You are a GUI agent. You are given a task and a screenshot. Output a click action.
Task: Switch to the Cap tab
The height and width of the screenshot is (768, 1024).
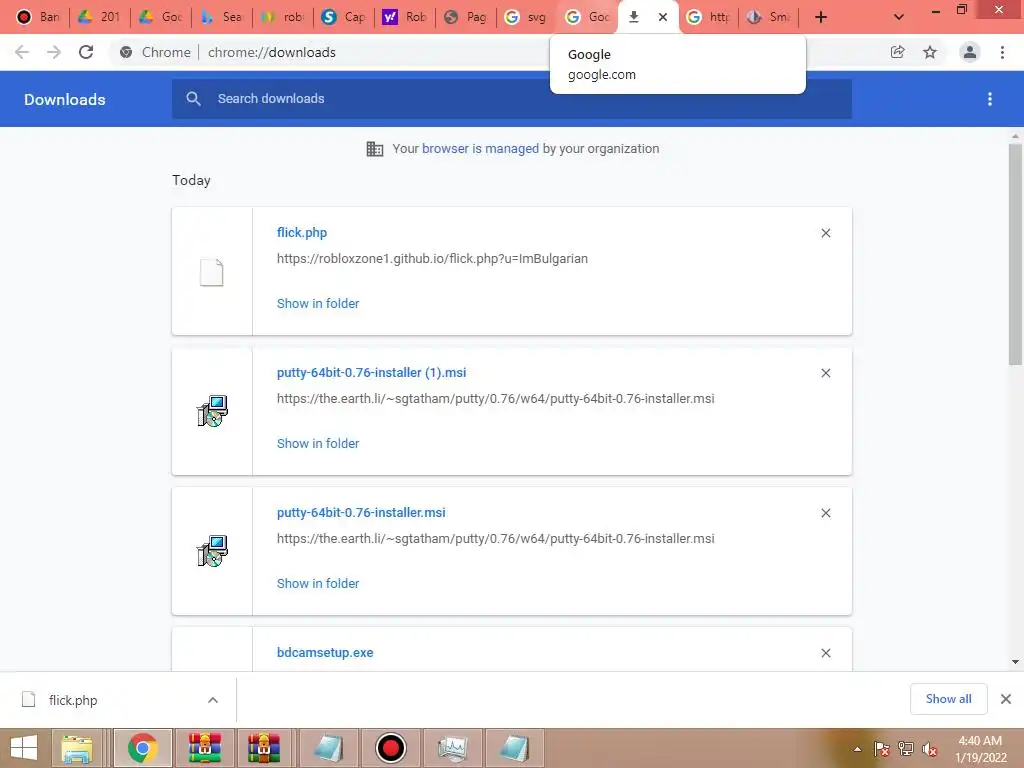(x=344, y=17)
